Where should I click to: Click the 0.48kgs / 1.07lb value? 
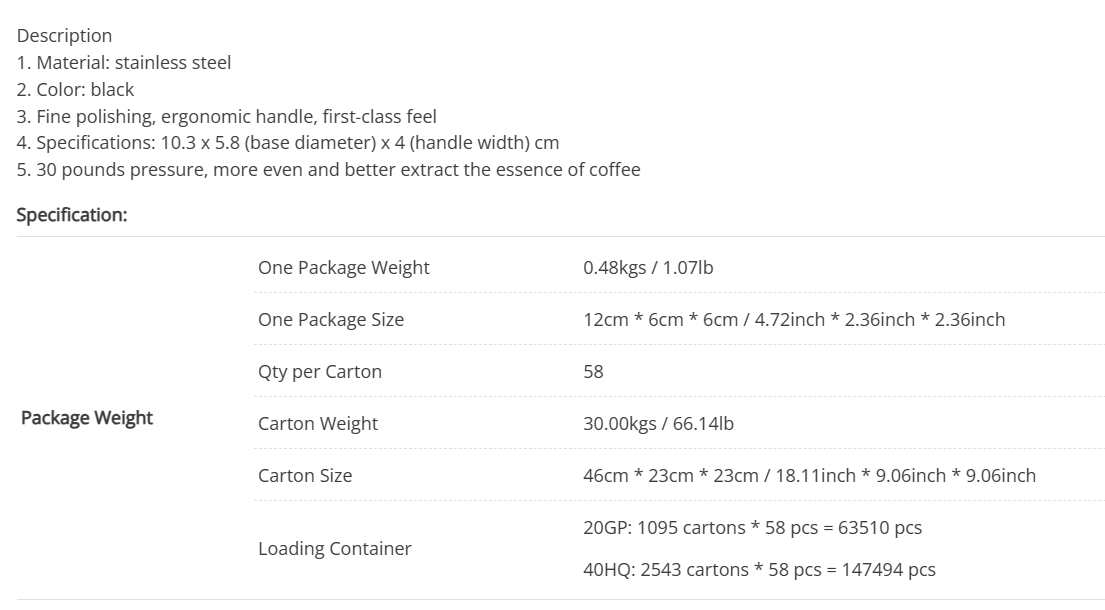coord(648,268)
